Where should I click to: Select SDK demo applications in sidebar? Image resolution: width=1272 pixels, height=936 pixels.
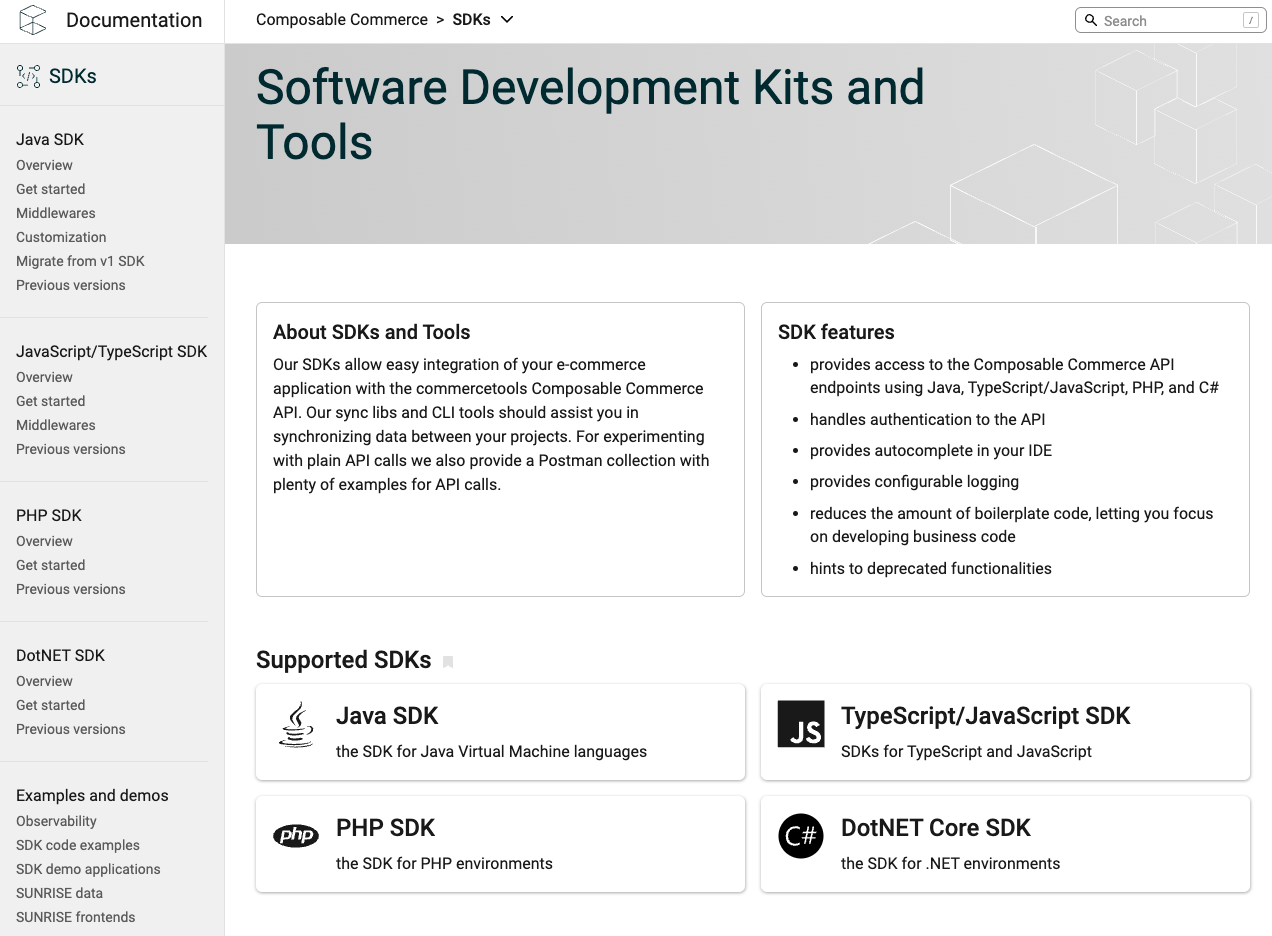tap(88, 869)
